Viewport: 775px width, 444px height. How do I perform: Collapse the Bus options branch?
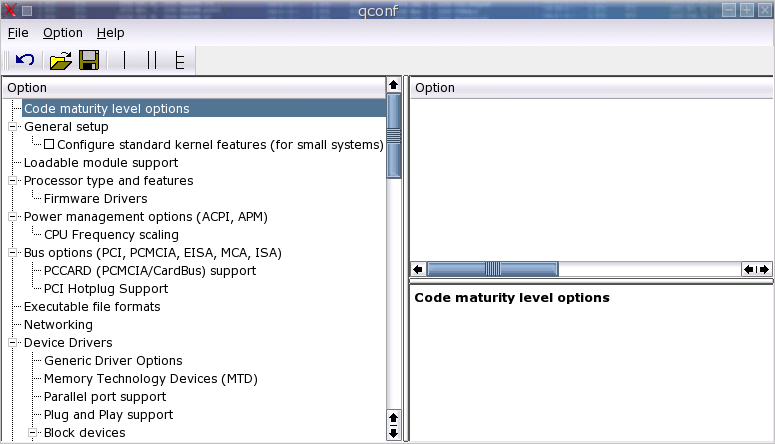[13, 253]
